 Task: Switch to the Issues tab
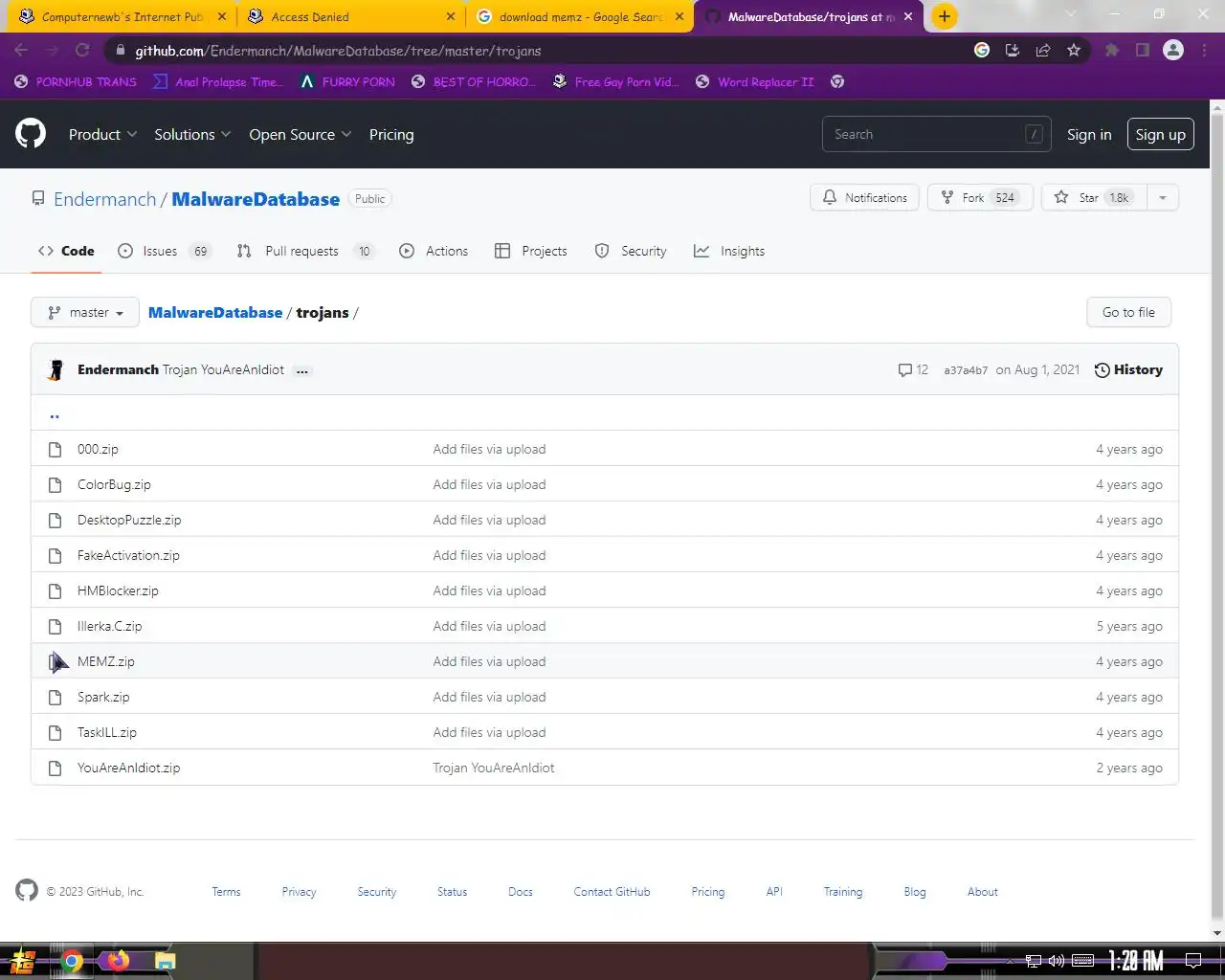[164, 251]
